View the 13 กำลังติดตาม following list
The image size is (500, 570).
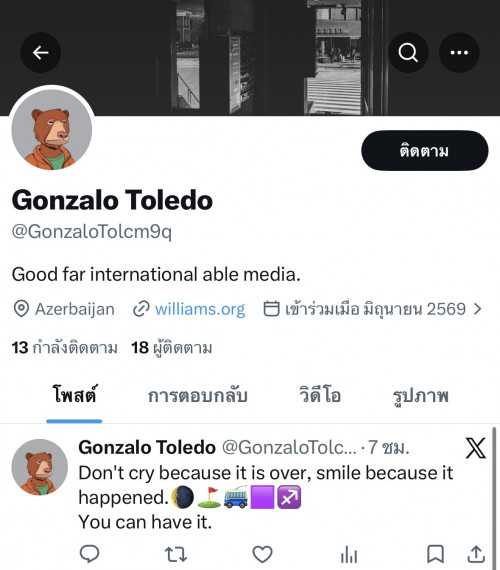[x=65, y=348]
